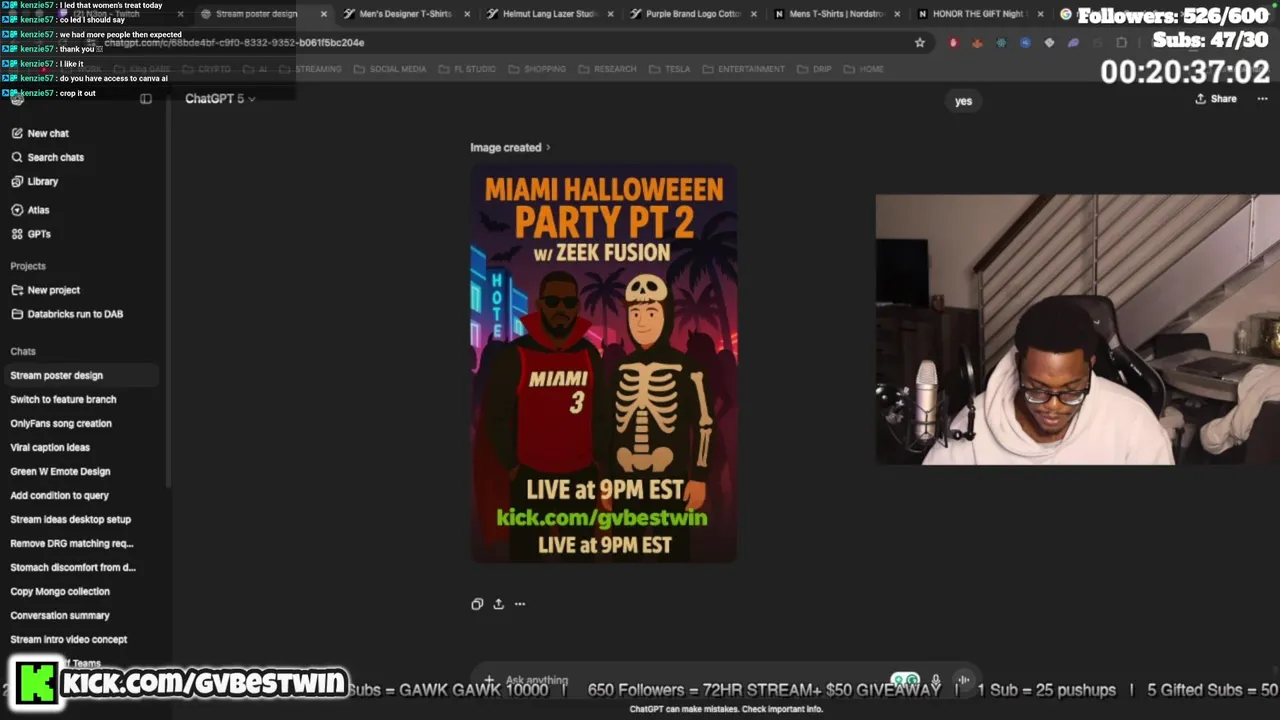Open the Conversation summary chat
The image size is (1280, 720).
(80, 615)
